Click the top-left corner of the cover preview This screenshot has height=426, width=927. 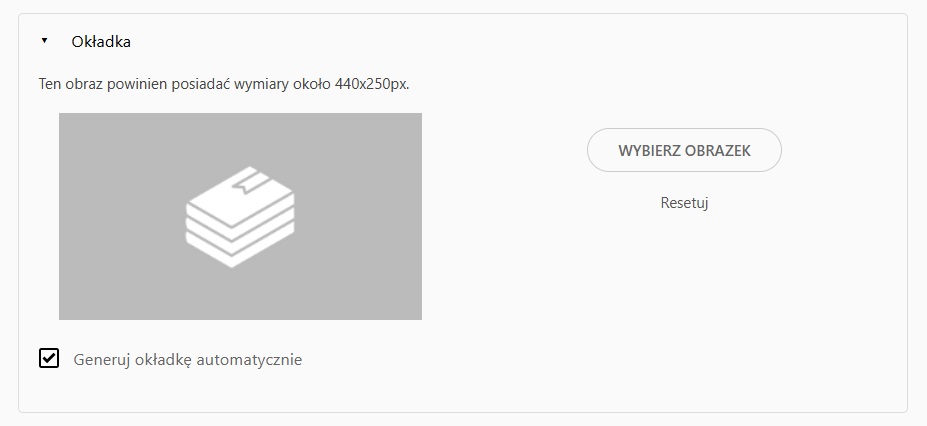(x=64, y=118)
